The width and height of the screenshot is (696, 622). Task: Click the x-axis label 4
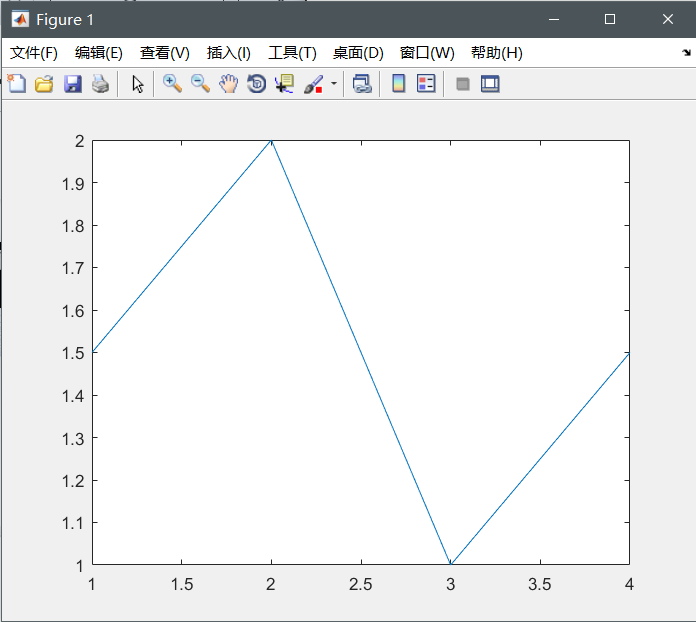pos(629,584)
